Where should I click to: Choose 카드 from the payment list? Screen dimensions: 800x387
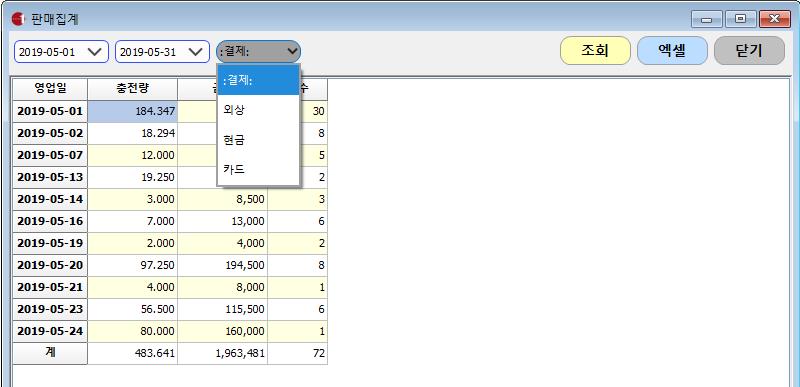coord(258,169)
